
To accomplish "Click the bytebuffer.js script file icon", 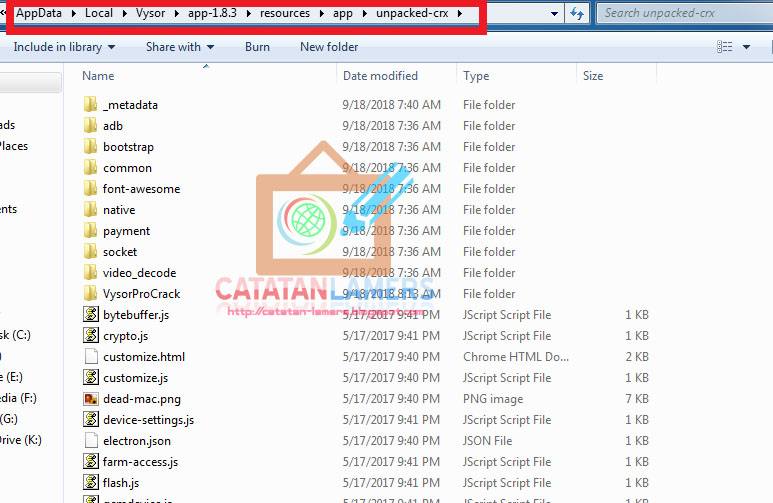I will pos(91,314).
